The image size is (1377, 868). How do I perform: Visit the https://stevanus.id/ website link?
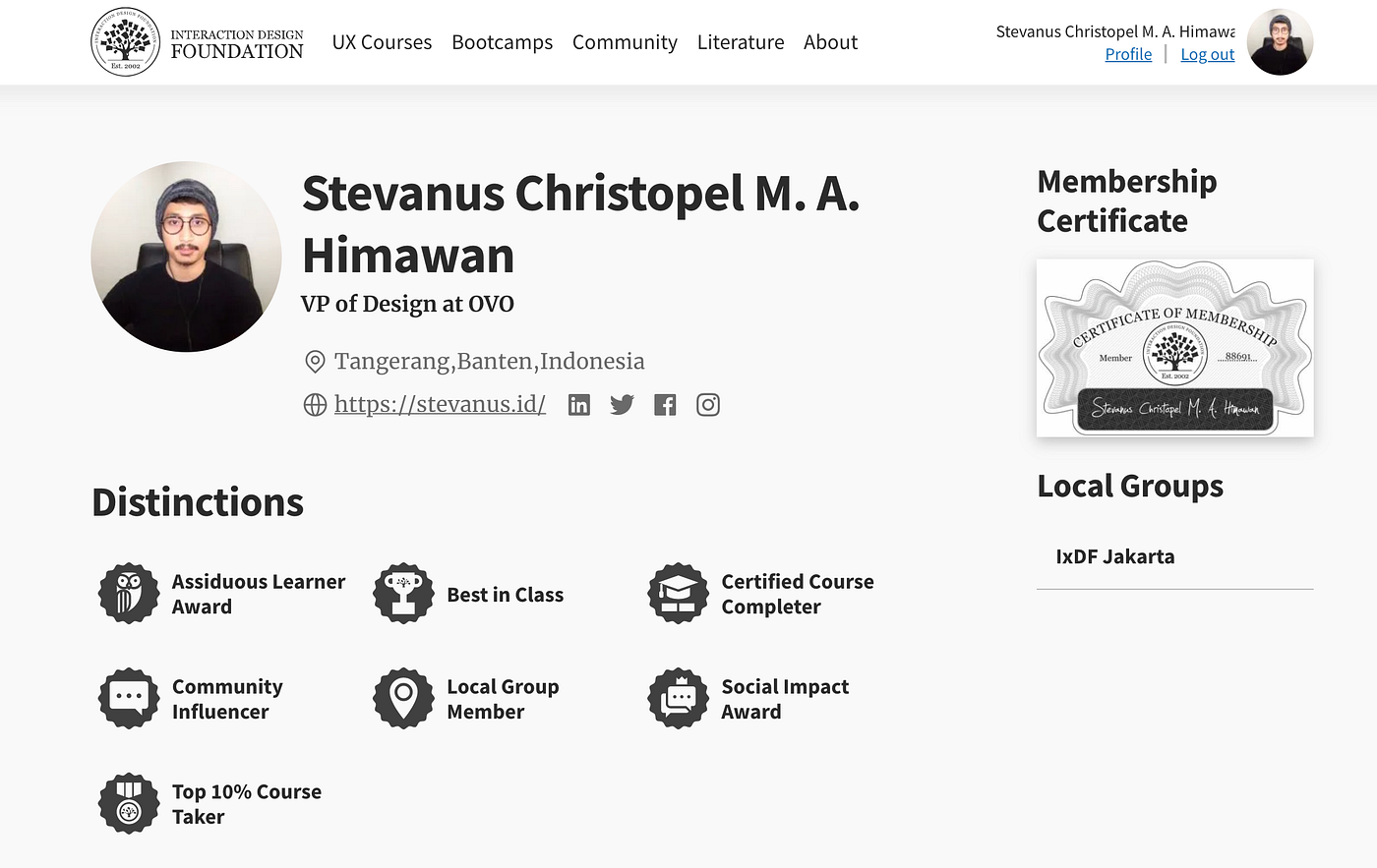(x=440, y=404)
